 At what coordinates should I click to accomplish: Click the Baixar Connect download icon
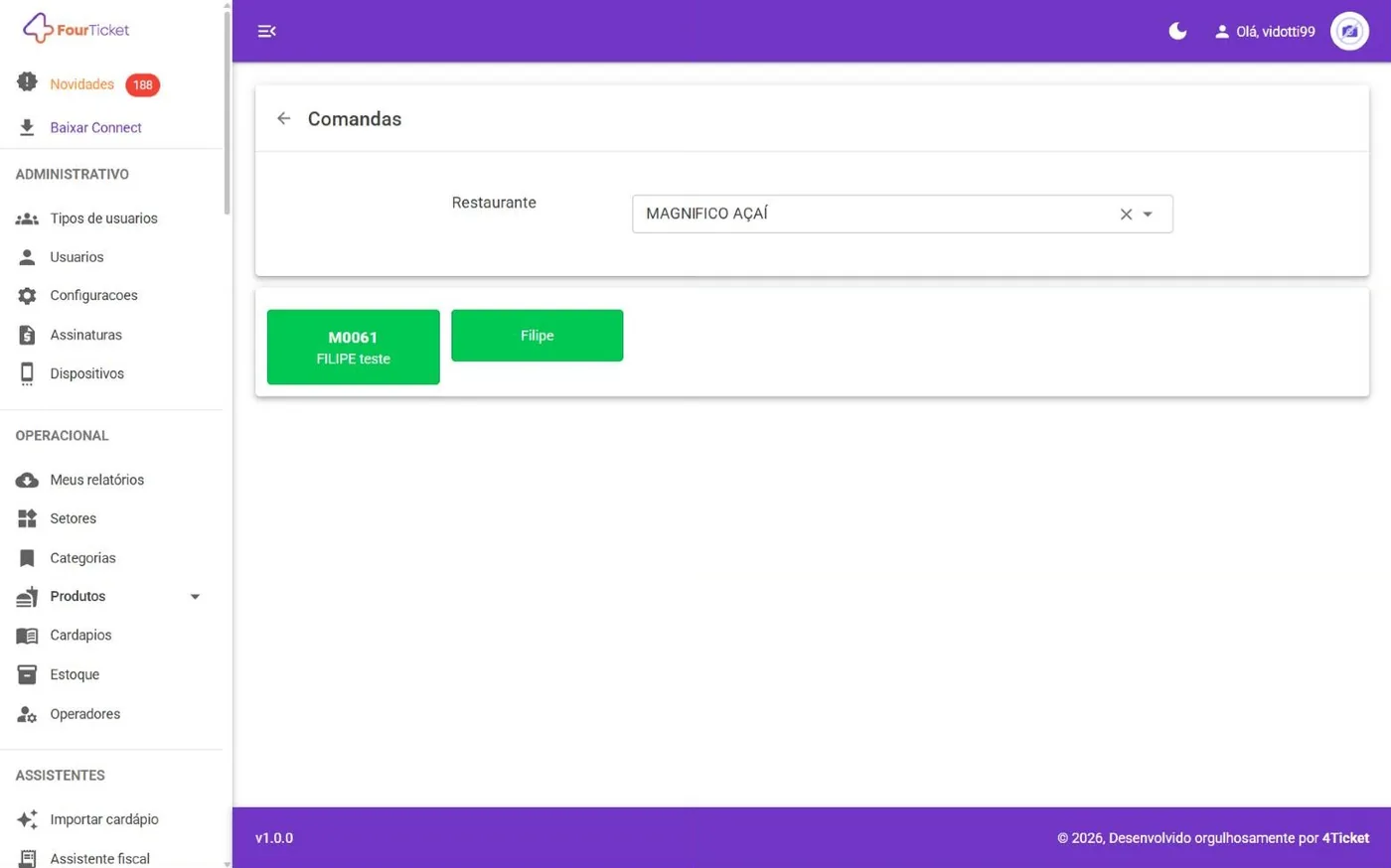(27, 127)
